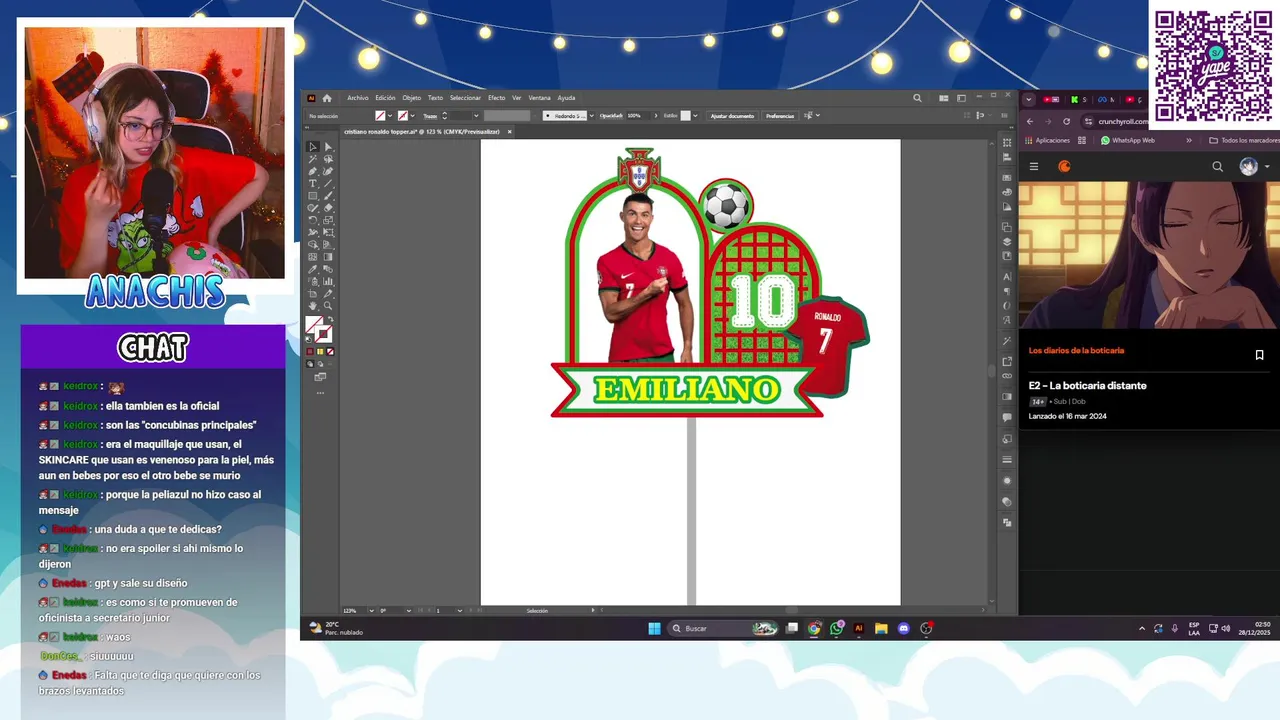Viewport: 1280px width, 720px height.
Task: Change Illustrator screen mode
Action: point(320,377)
